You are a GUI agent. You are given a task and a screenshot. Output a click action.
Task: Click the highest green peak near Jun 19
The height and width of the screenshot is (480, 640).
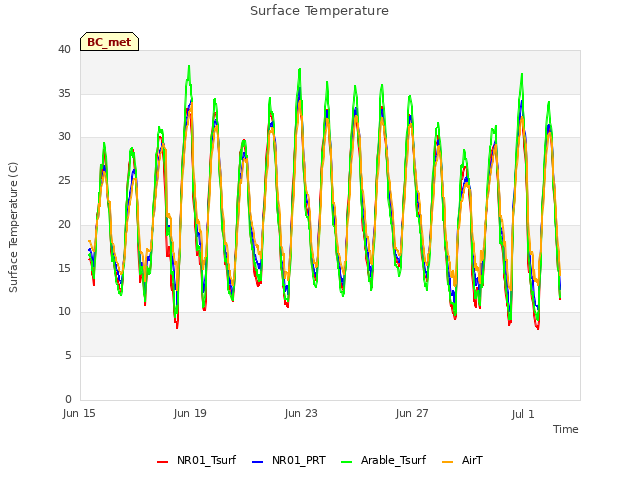click(x=189, y=67)
